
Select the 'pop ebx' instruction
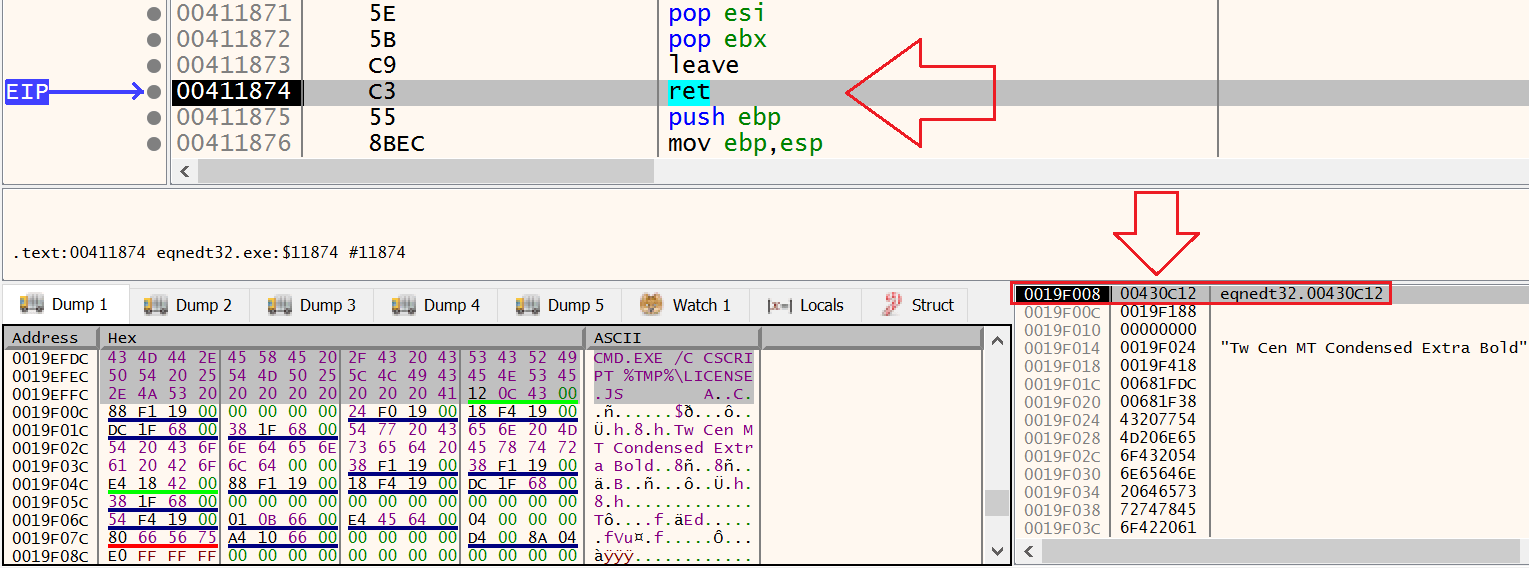point(717,40)
